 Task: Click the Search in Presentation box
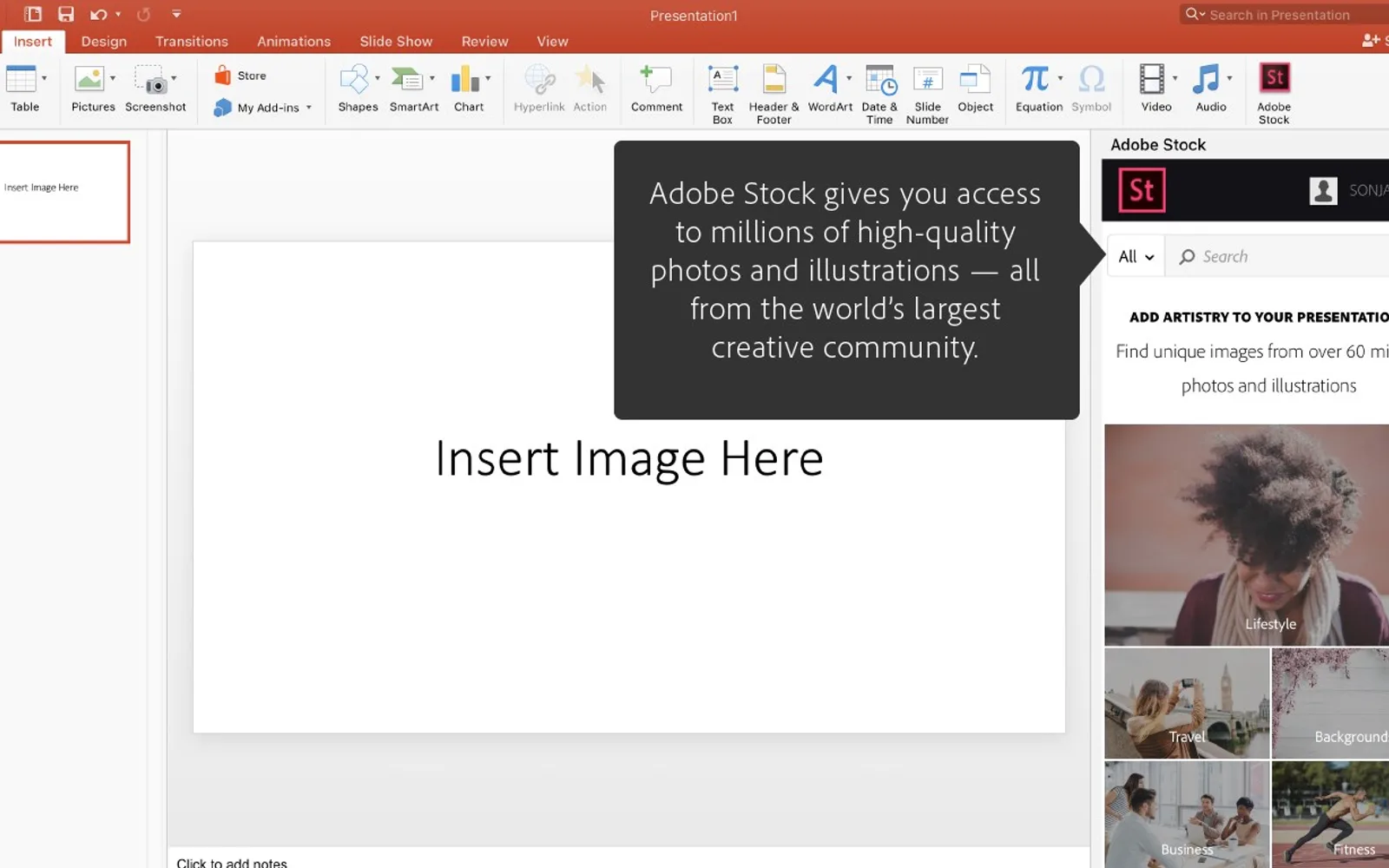1285,15
